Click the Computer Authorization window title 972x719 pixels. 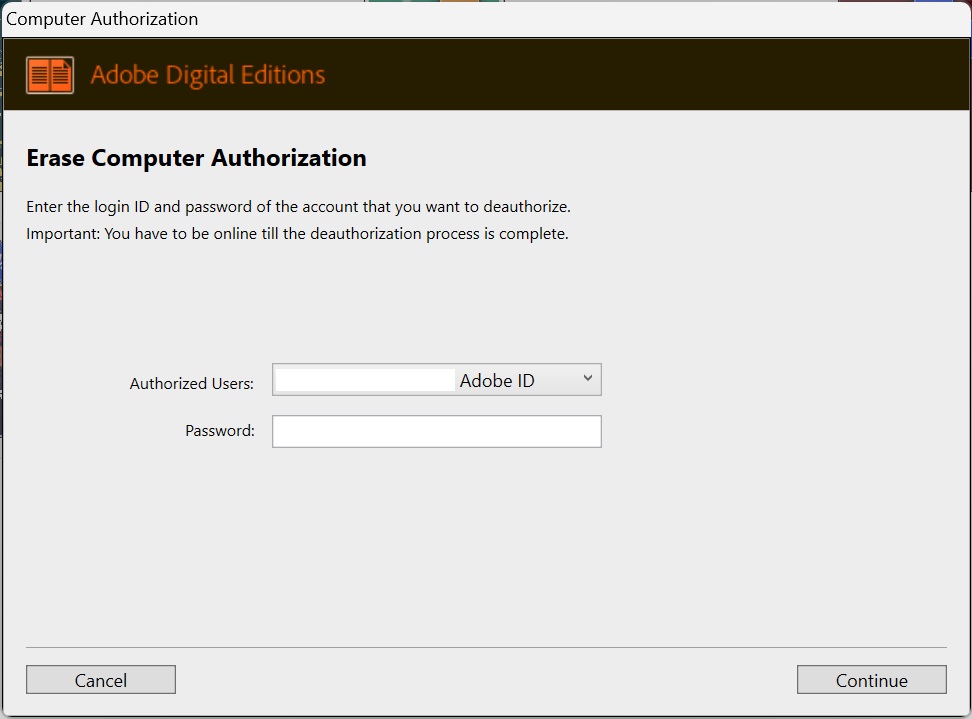coord(102,19)
